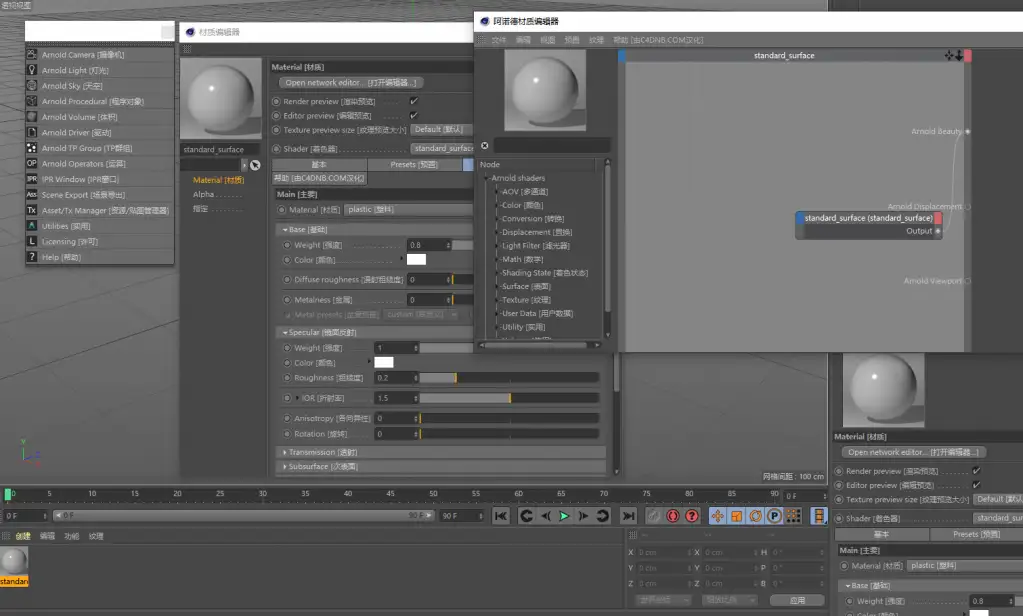The image size is (1023, 616).
Task: Click the red question mark keyframe selection icon
Action: 692,516
